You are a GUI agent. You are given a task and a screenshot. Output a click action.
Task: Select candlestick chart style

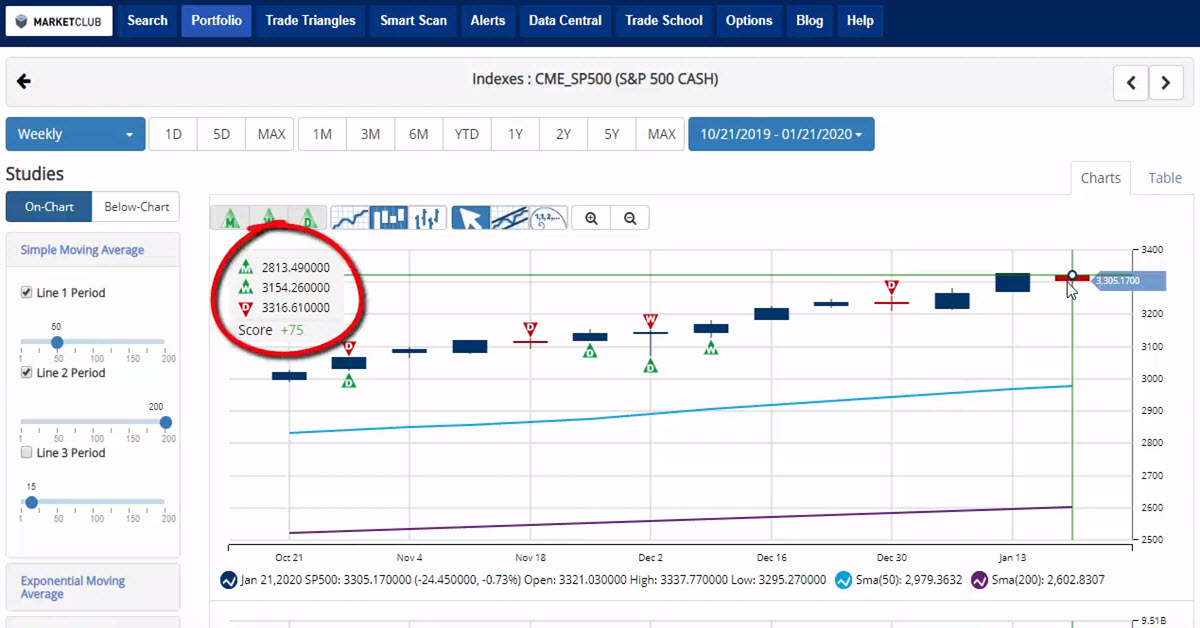pyautogui.click(x=388, y=218)
